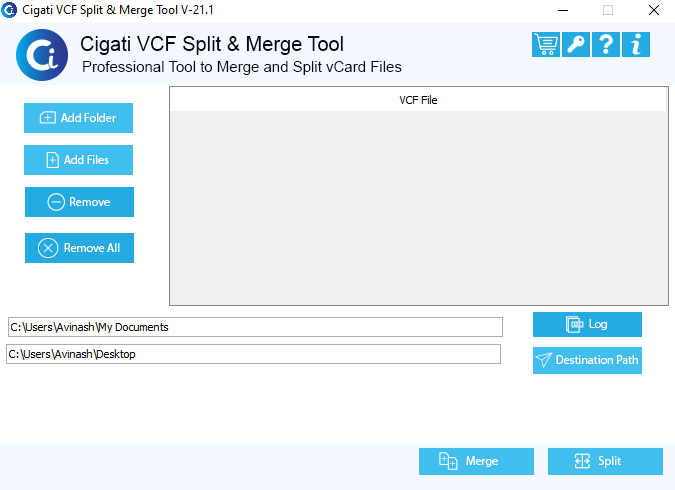The width and height of the screenshot is (675, 490).
Task: Start merging with the Merge button
Action: pyautogui.click(x=476, y=461)
